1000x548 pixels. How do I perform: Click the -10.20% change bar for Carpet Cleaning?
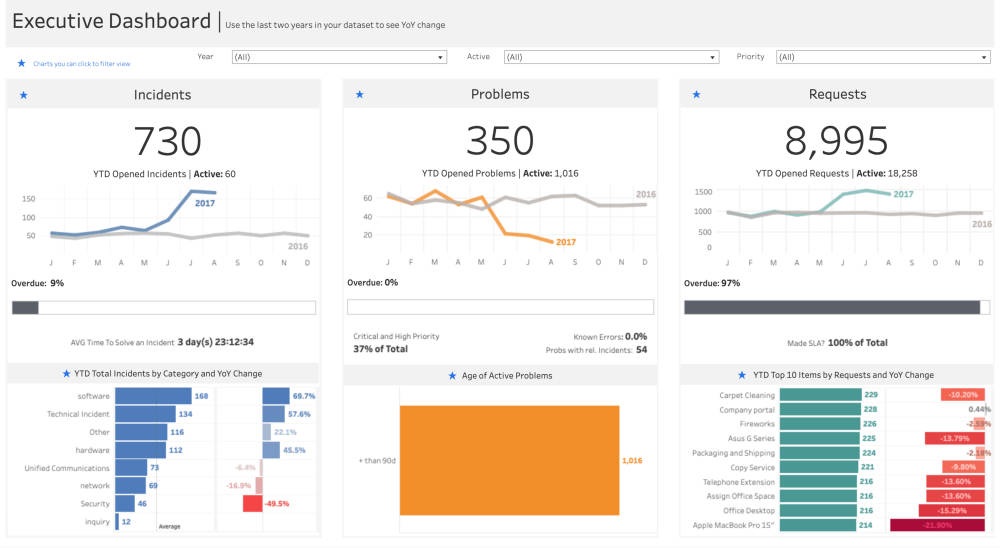(962, 395)
